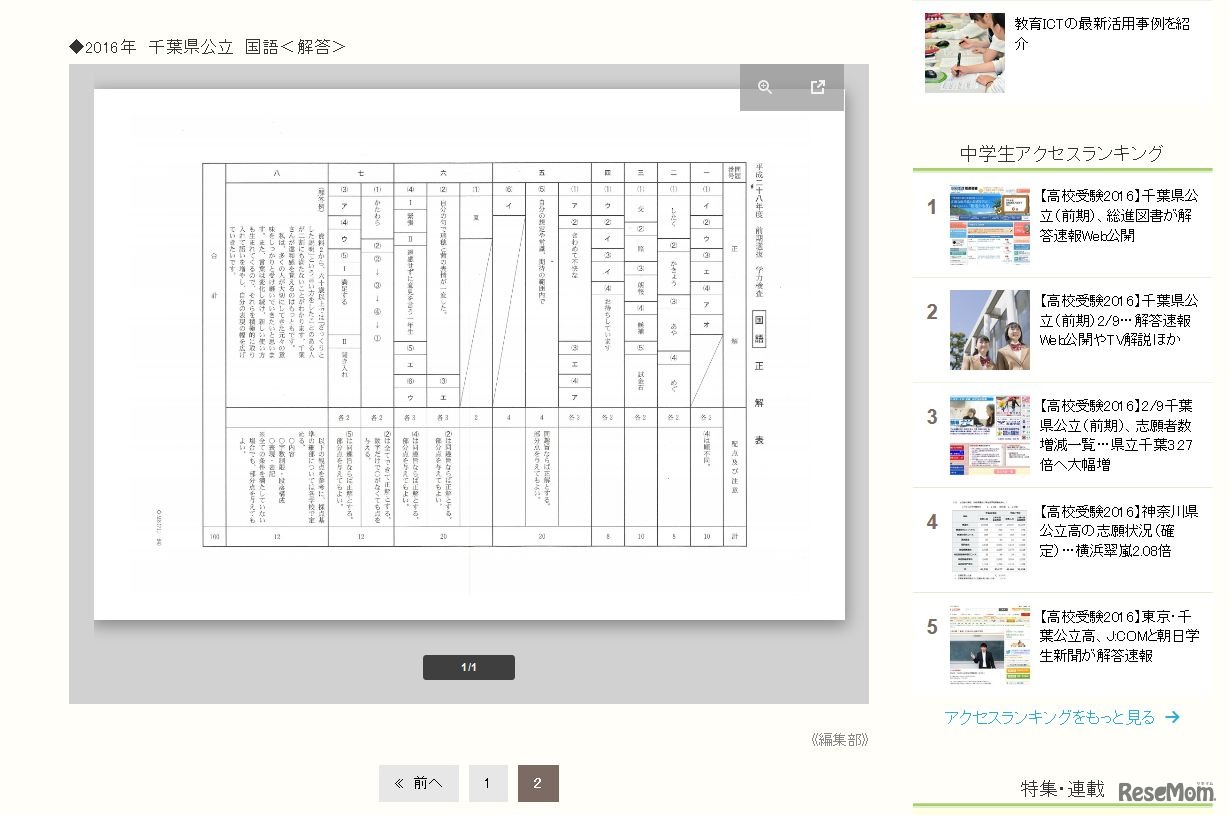Go to previous page with 前へ button

pos(418,783)
